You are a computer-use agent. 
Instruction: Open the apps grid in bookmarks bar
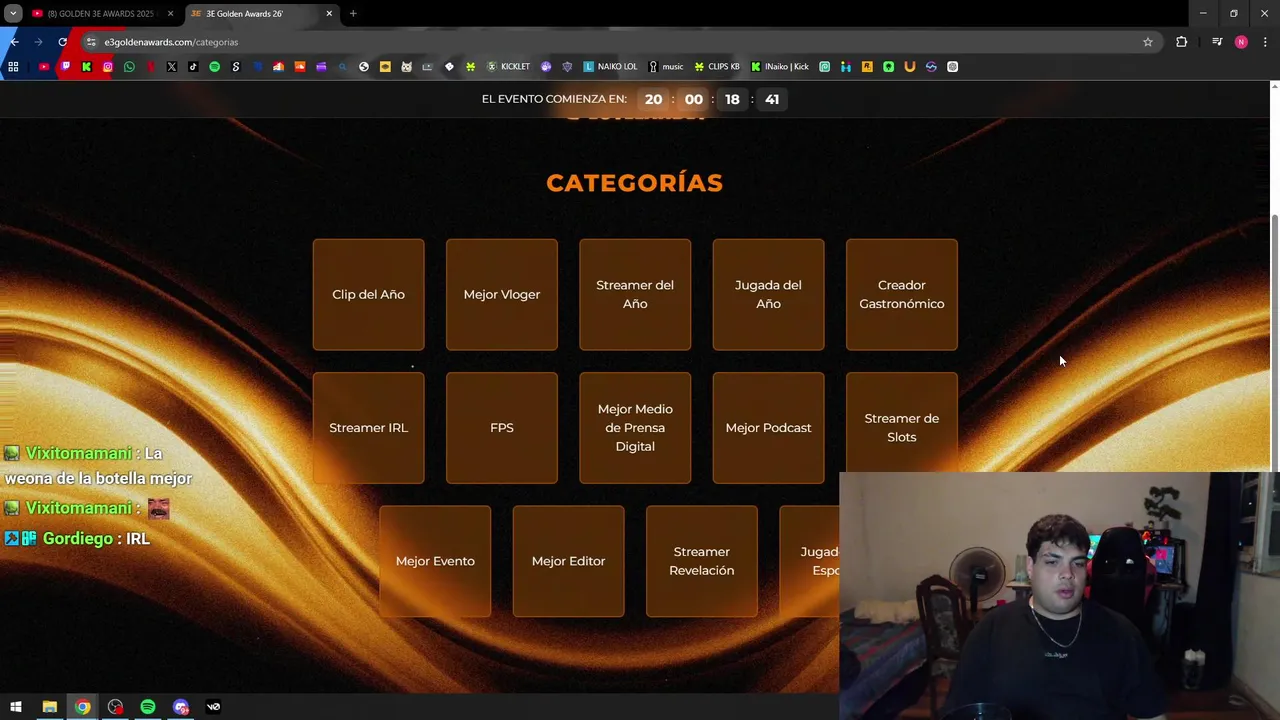tap(13, 67)
